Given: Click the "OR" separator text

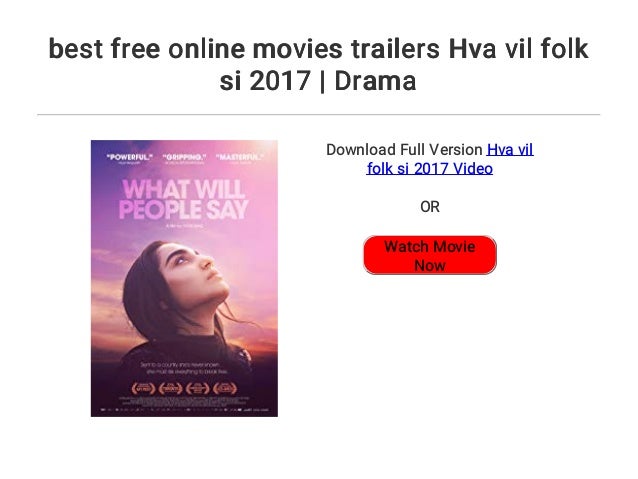Looking at the screenshot, I should pyautogui.click(x=430, y=207).
